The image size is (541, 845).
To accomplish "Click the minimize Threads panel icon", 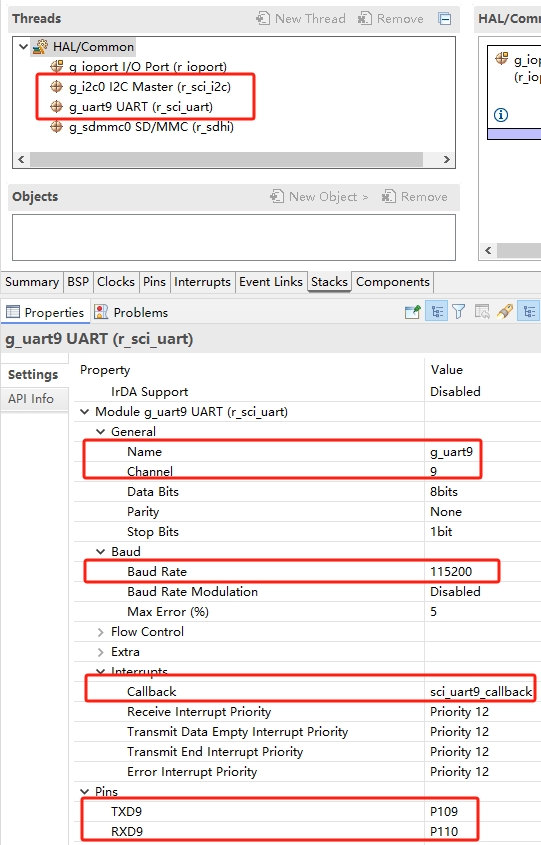I will point(445,19).
